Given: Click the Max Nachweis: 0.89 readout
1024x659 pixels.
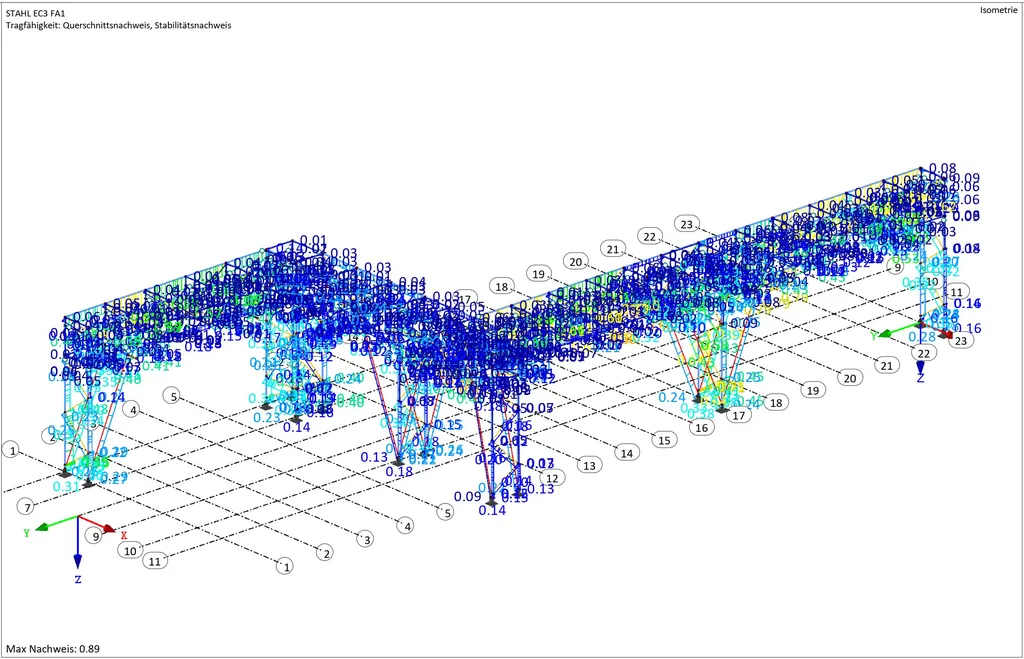Looking at the screenshot, I should 52,648.
